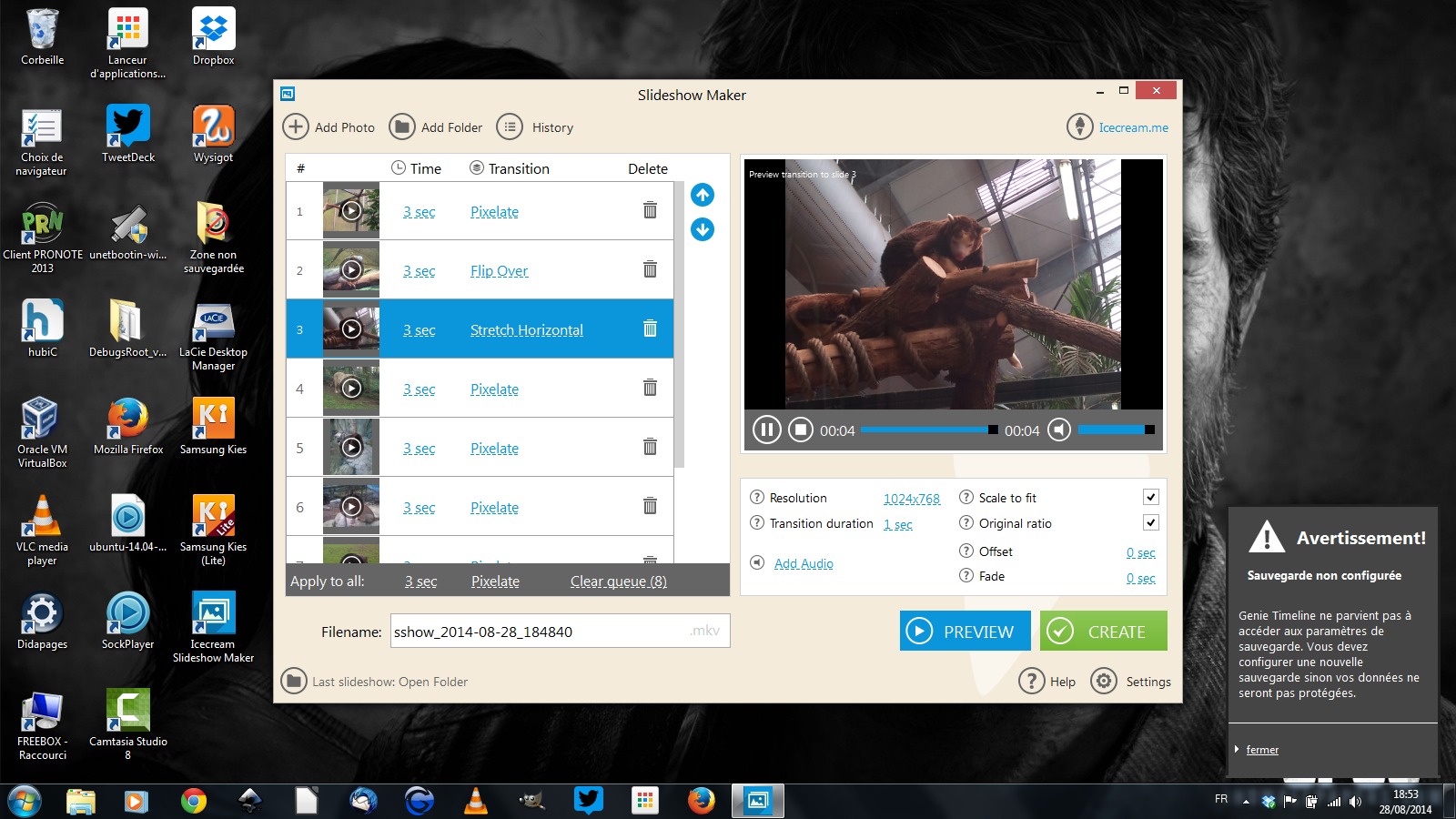This screenshot has width=1456, height=819.
Task: Pause the preview playback
Action: pos(766,430)
